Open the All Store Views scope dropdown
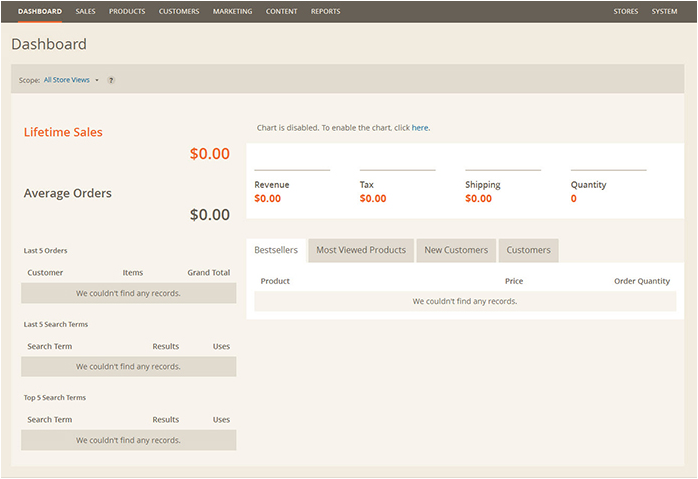The width and height of the screenshot is (698, 479). pyautogui.click(x=71, y=80)
